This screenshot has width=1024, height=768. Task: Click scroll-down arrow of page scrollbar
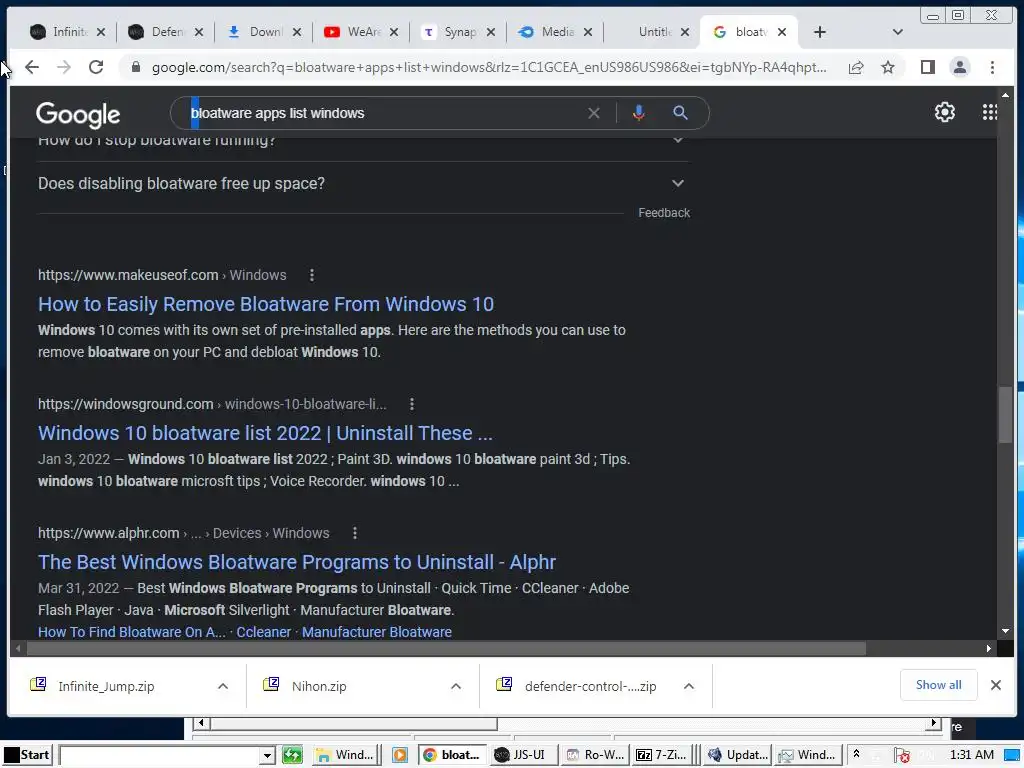(x=1005, y=632)
